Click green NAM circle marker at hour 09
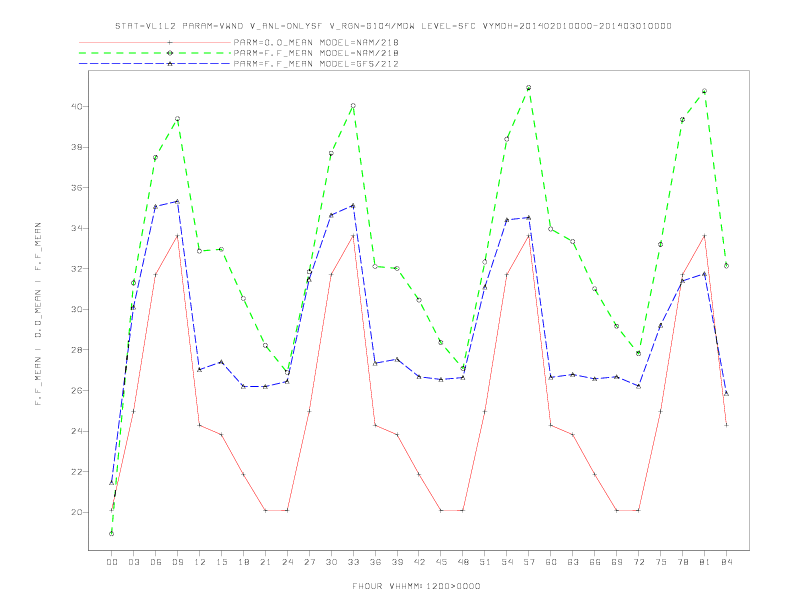Screen dimensions: 792x612 pos(177,119)
